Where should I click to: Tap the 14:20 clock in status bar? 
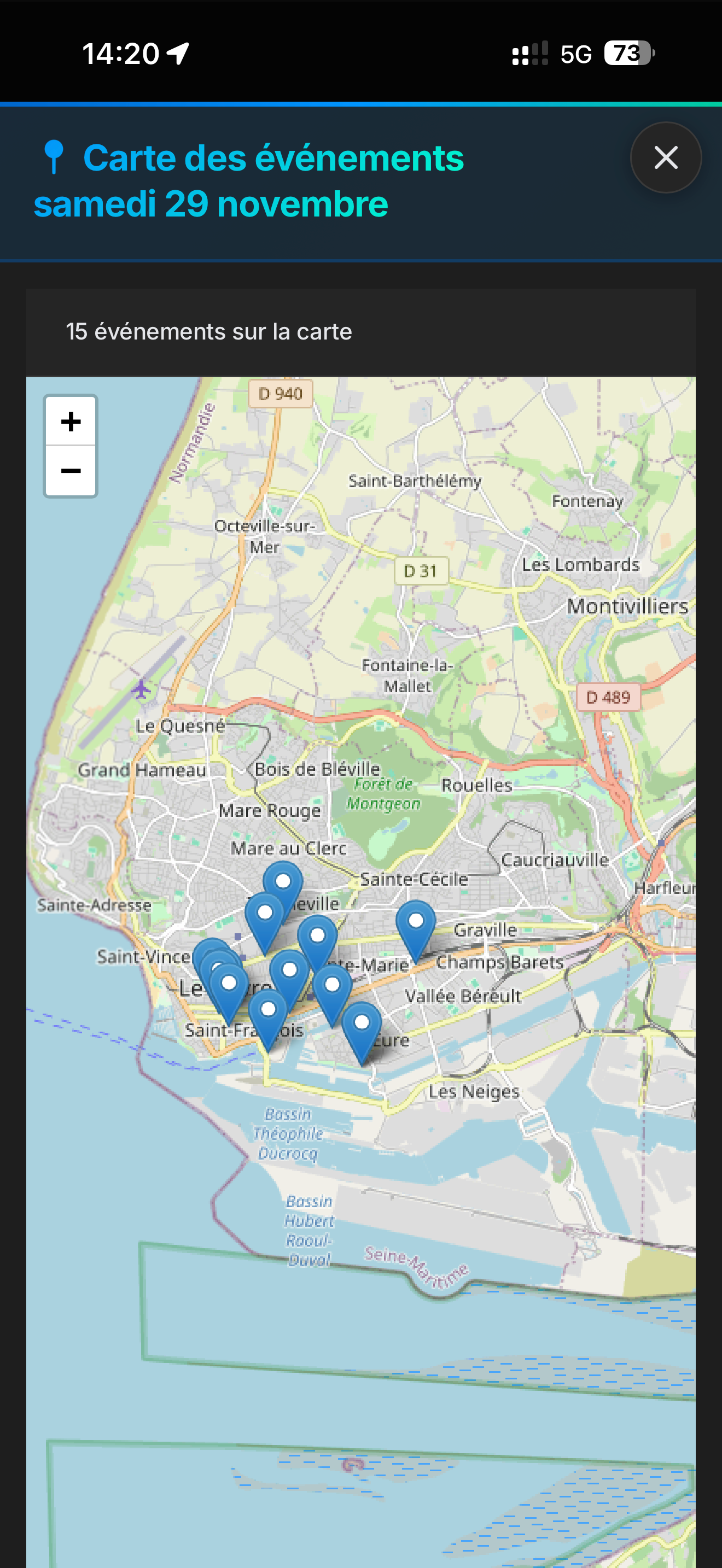(120, 54)
